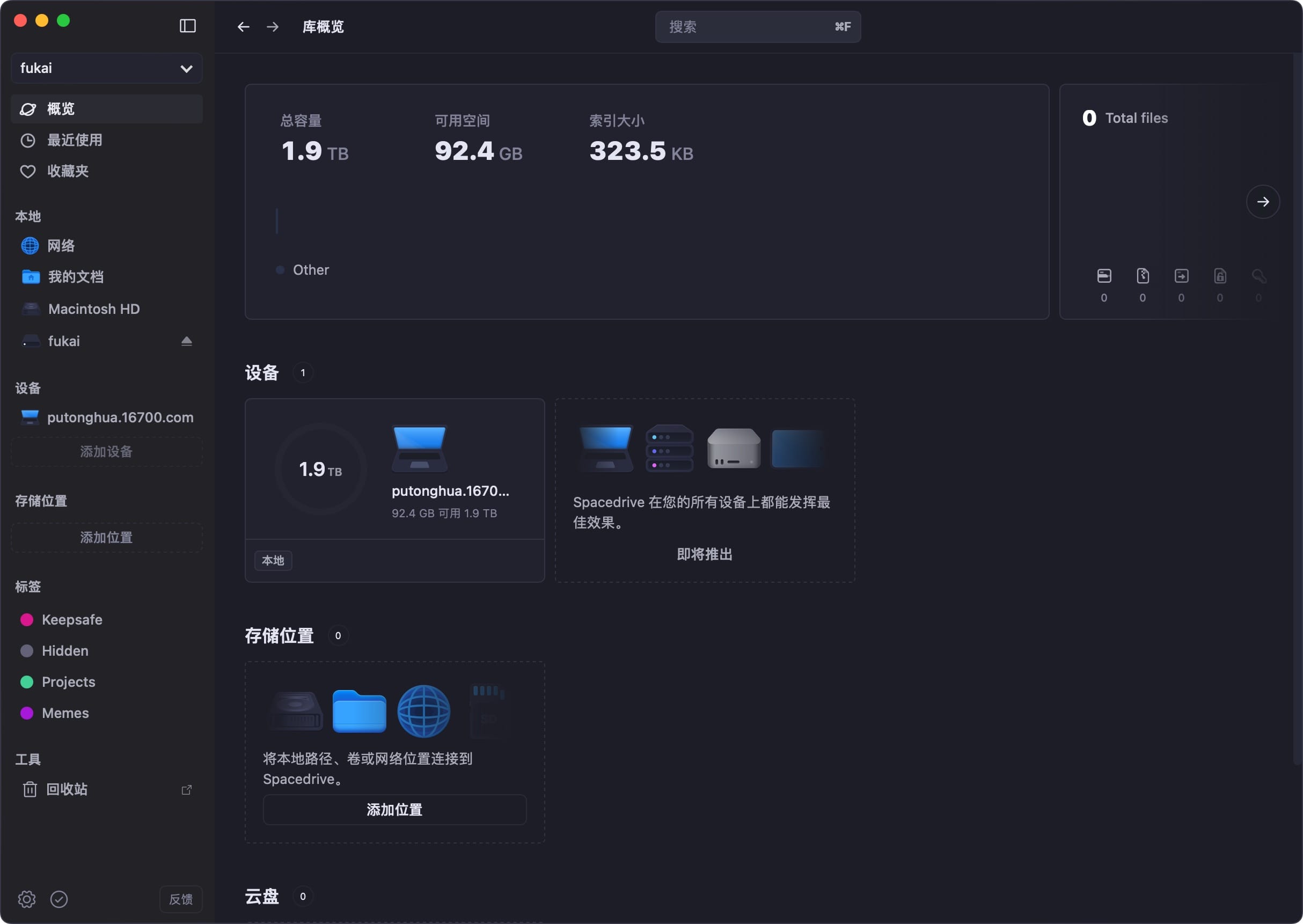This screenshot has width=1303, height=924.
Task: Click the globe icon in storage locations card
Action: [x=424, y=711]
